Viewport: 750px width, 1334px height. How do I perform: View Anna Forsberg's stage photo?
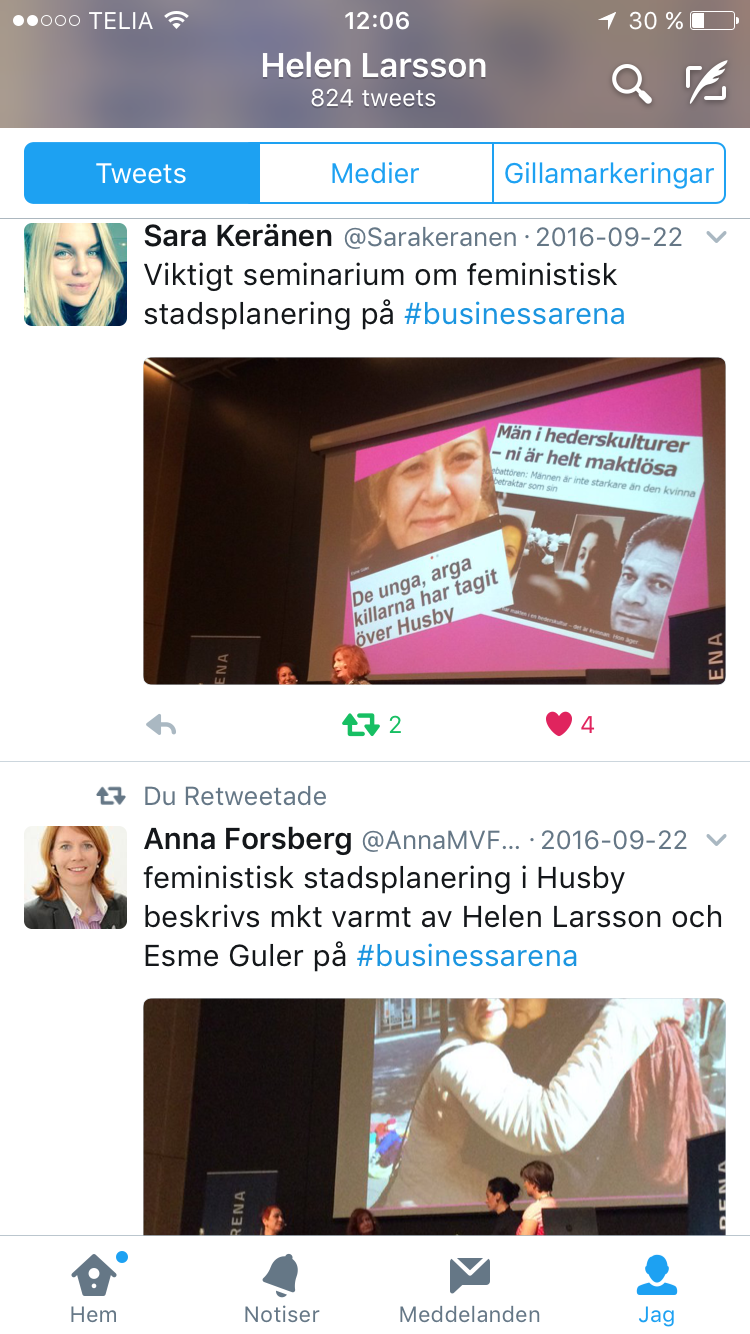coord(435,1117)
